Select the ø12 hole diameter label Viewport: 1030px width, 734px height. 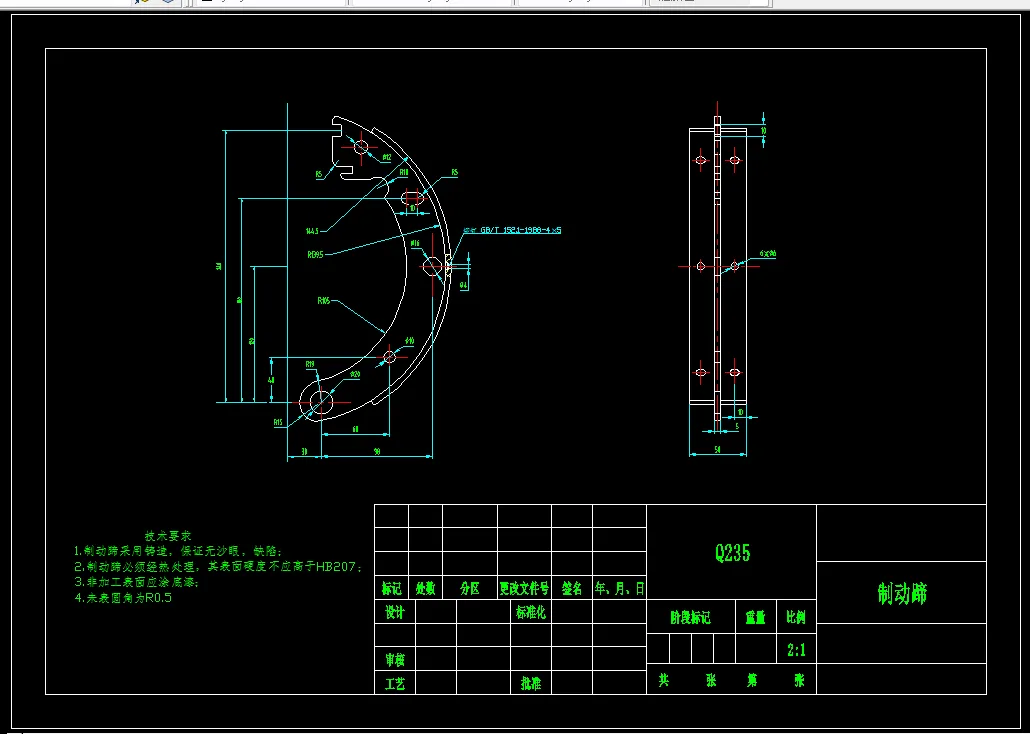(387, 158)
